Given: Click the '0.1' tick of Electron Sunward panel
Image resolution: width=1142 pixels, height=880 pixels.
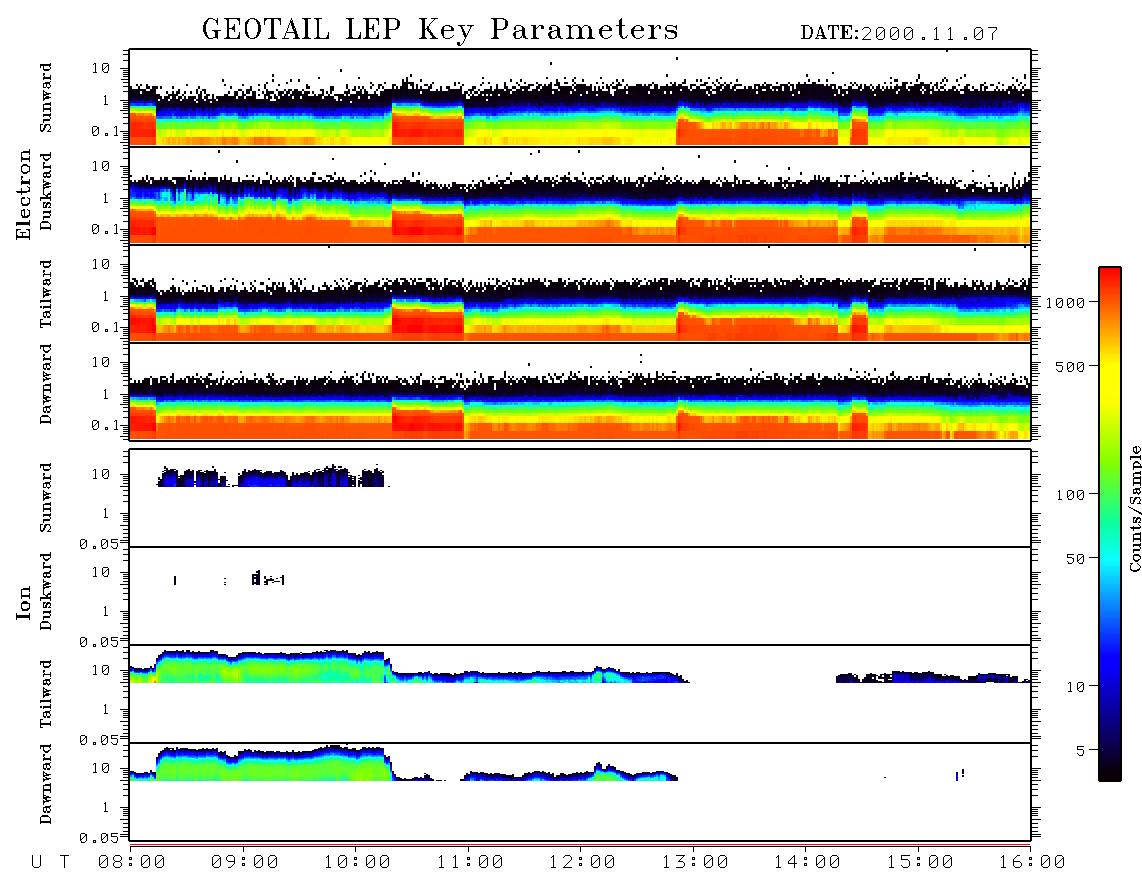Looking at the screenshot, I should (x=106, y=131).
